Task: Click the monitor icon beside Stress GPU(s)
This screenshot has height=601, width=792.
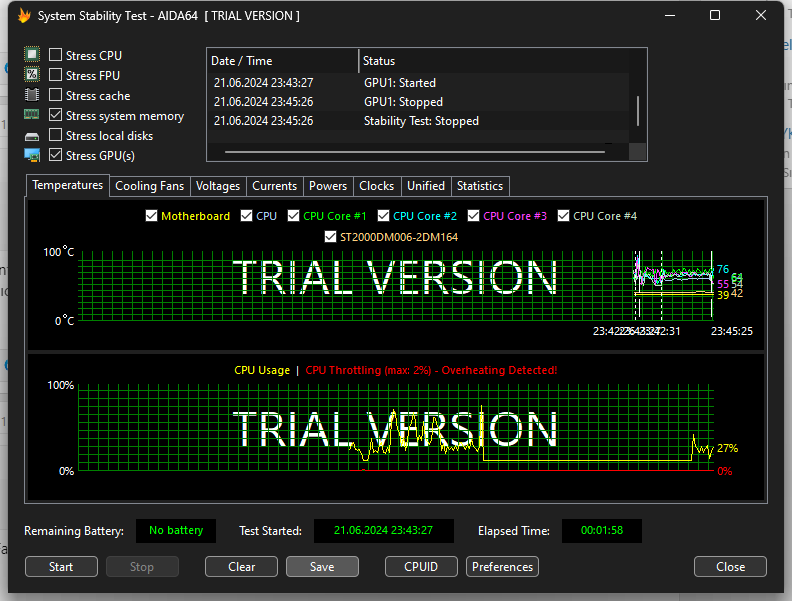Action: (32, 156)
